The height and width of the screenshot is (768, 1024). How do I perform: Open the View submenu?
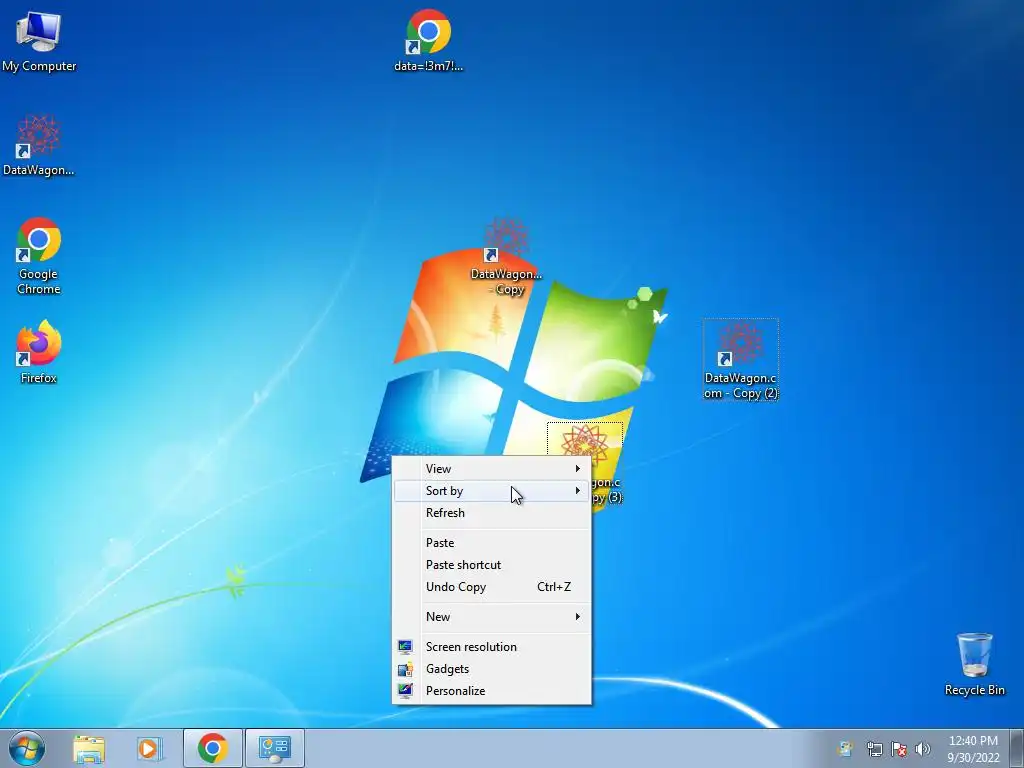tap(491, 469)
